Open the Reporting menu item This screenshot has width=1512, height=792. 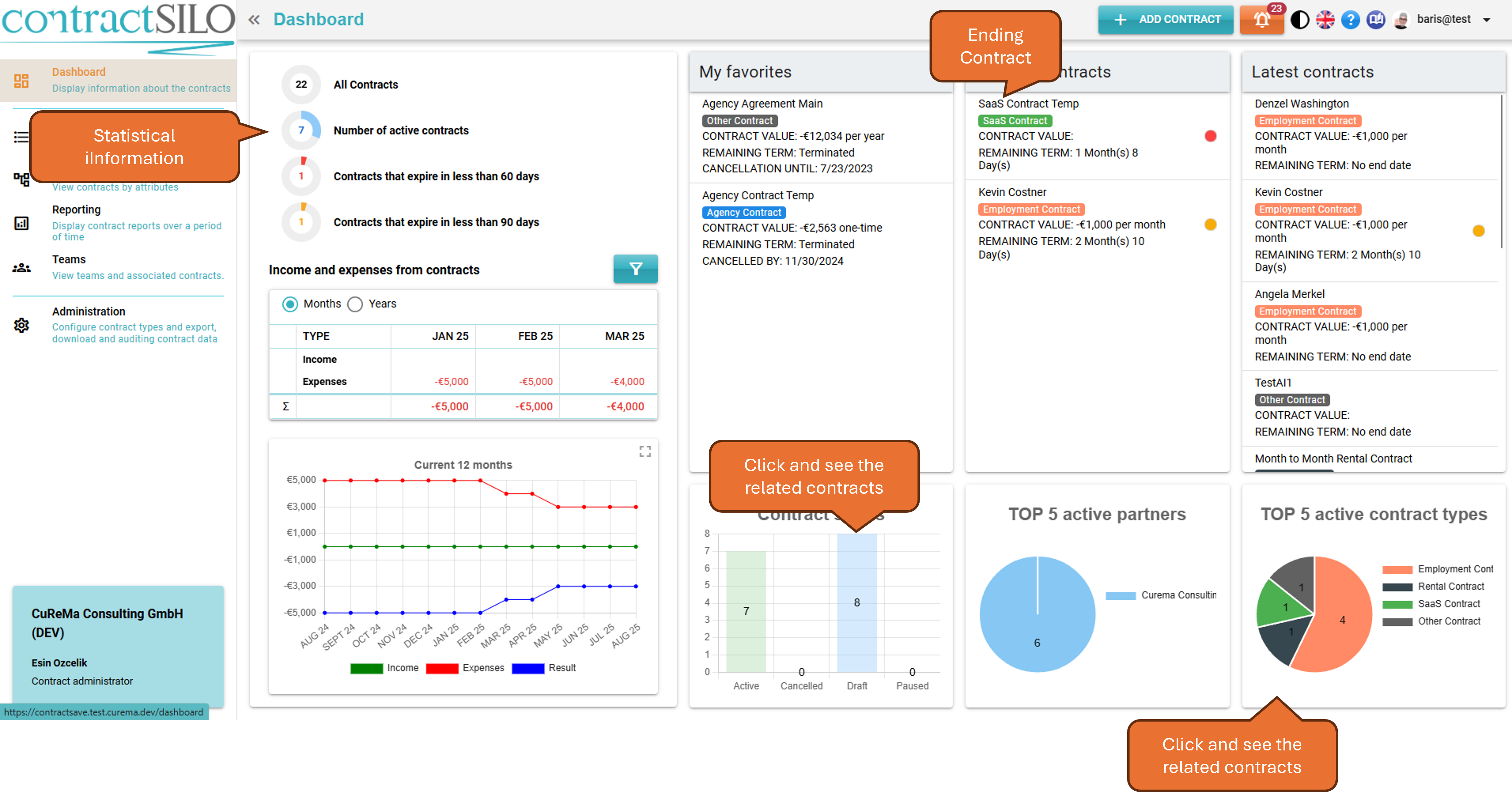pos(76,210)
